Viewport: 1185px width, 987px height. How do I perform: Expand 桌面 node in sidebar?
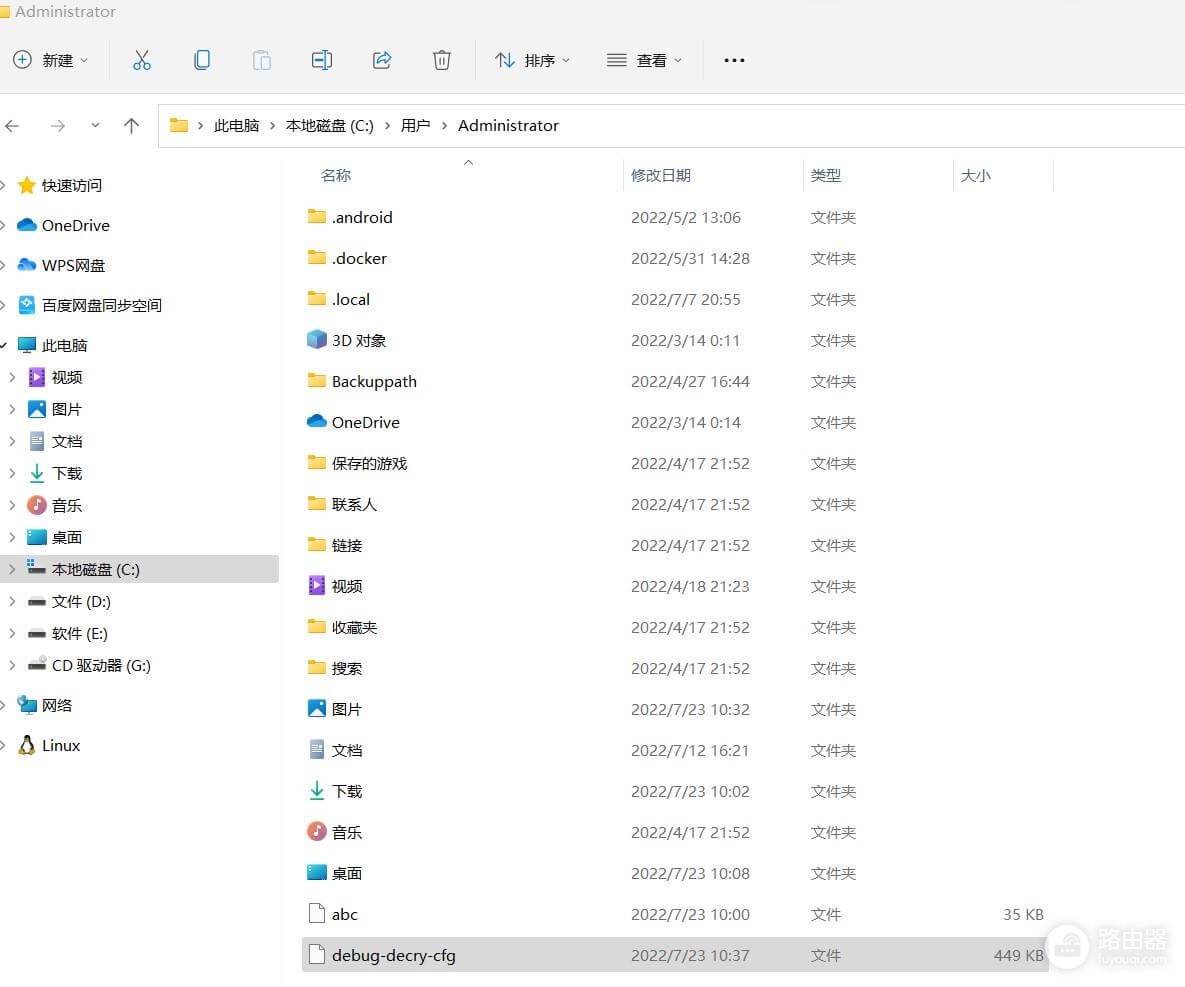pos(12,538)
